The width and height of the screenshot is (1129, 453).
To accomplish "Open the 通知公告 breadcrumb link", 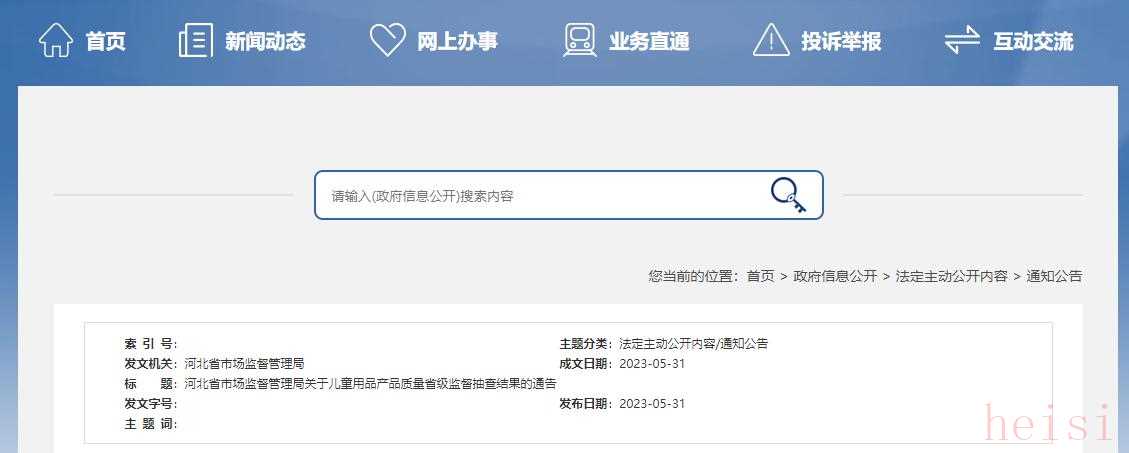I will pyautogui.click(x=1054, y=276).
